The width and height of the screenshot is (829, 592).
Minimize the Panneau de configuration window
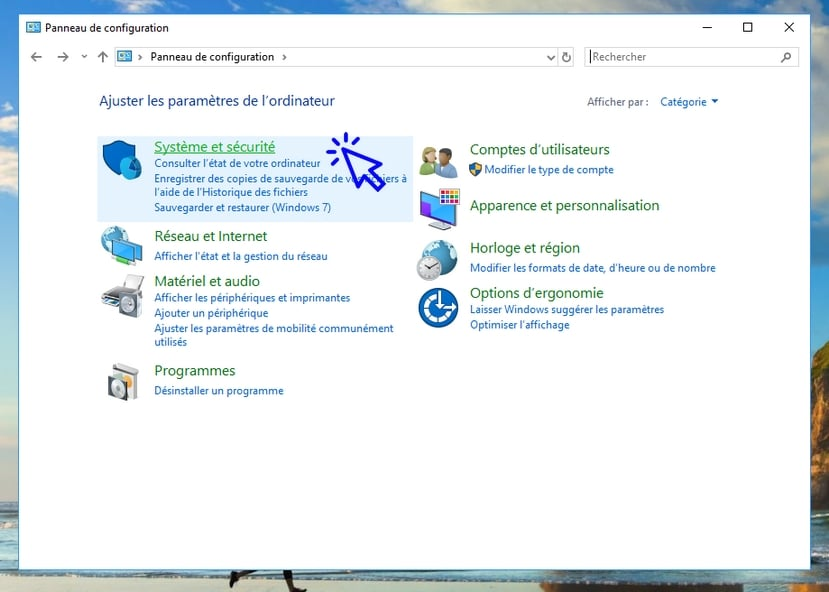coord(707,27)
